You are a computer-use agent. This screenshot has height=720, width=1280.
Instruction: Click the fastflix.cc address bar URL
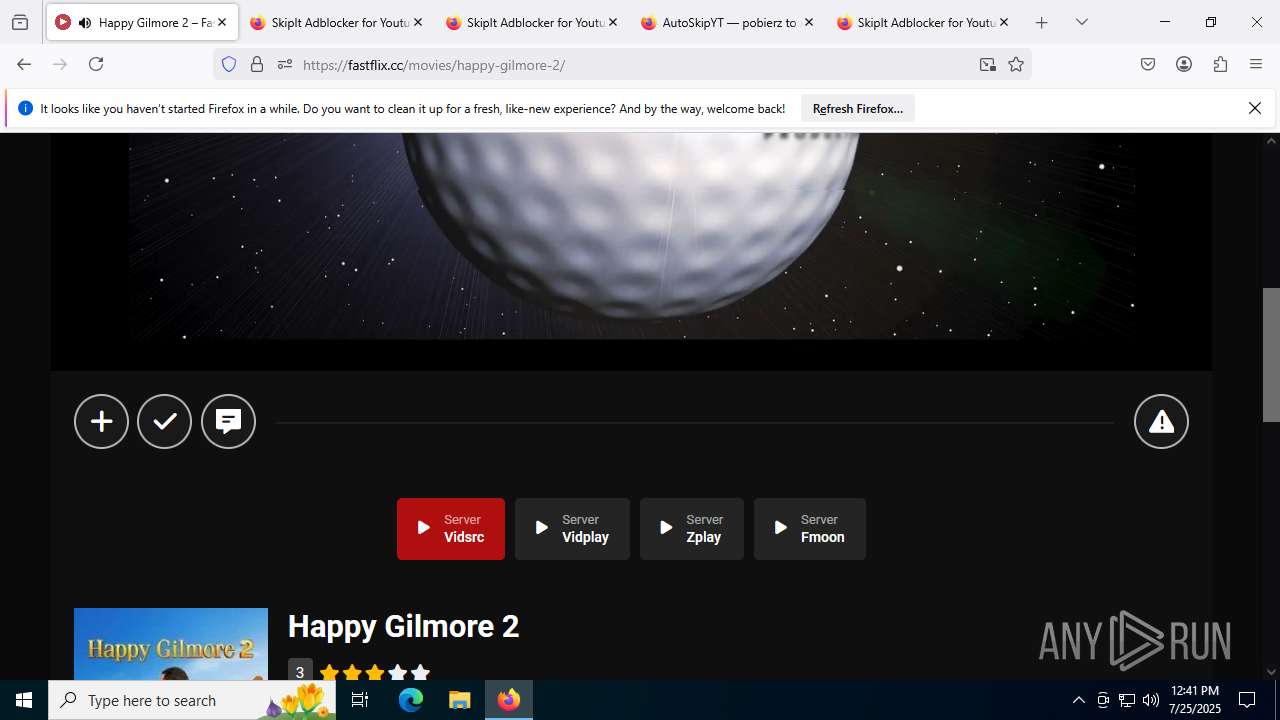pyautogui.click(x=433, y=65)
